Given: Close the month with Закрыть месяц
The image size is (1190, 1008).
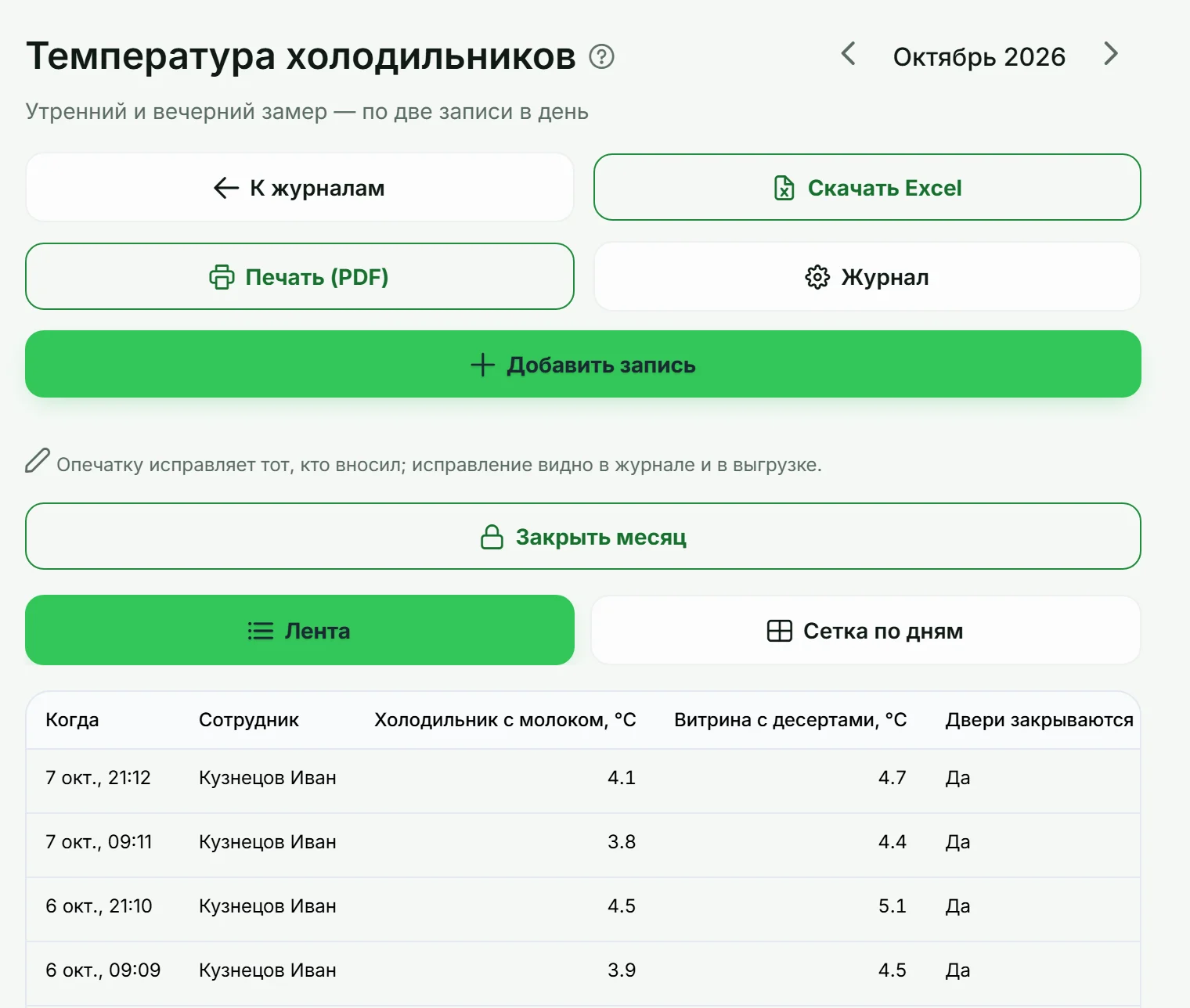Looking at the screenshot, I should coord(583,537).
